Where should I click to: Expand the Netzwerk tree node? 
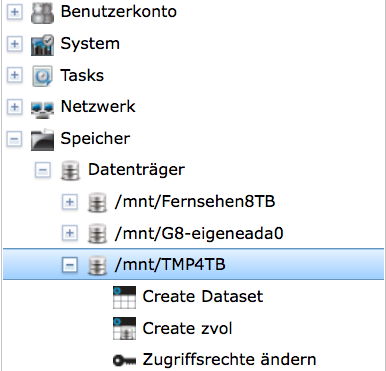[x=14, y=107]
